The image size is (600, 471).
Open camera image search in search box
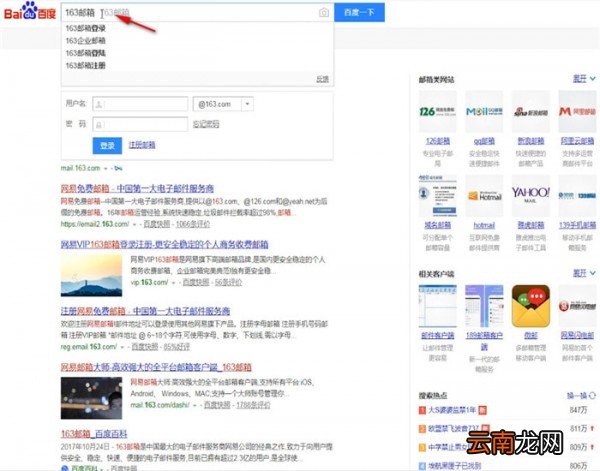[324, 13]
